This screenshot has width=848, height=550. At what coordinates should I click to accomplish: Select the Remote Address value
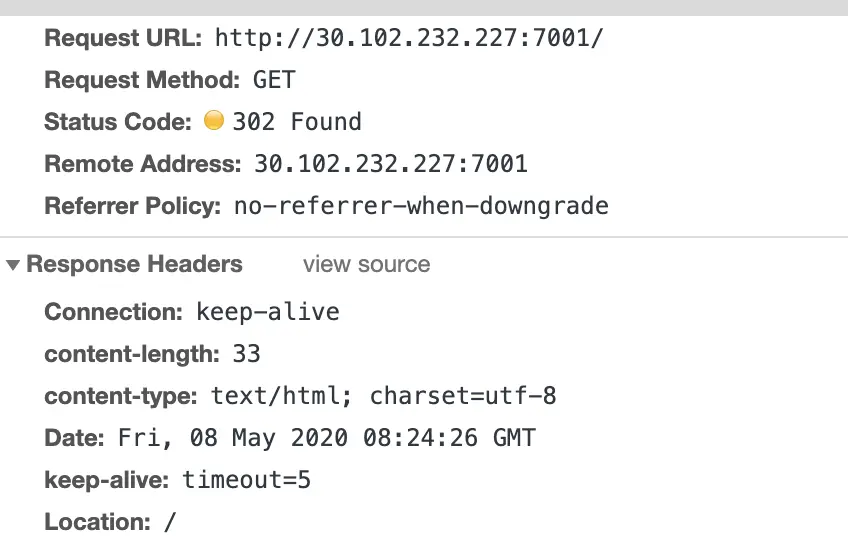coord(391,164)
